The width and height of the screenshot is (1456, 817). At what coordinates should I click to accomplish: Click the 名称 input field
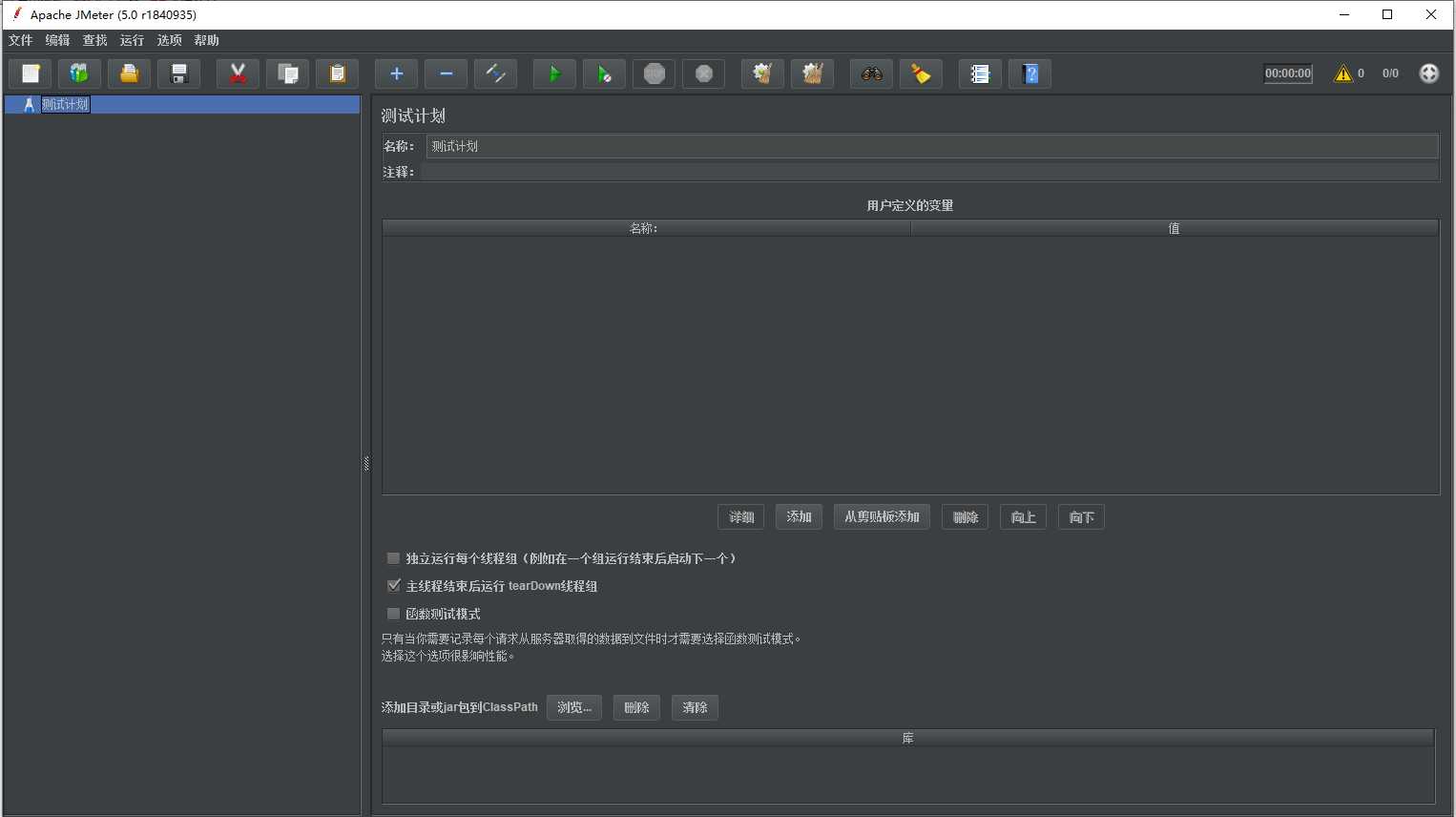point(932,146)
